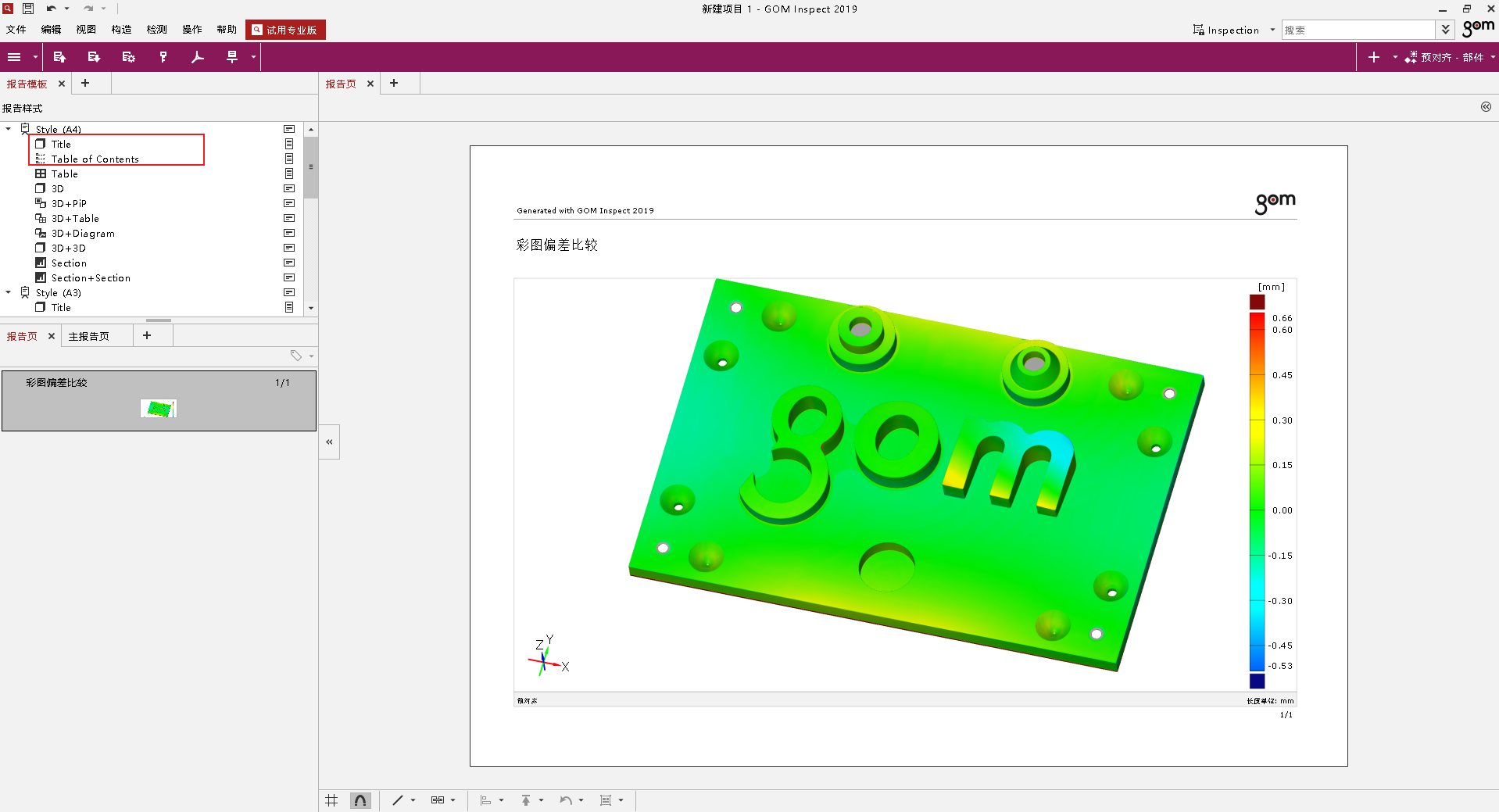Click the tag icon above the report page list

tap(296, 356)
